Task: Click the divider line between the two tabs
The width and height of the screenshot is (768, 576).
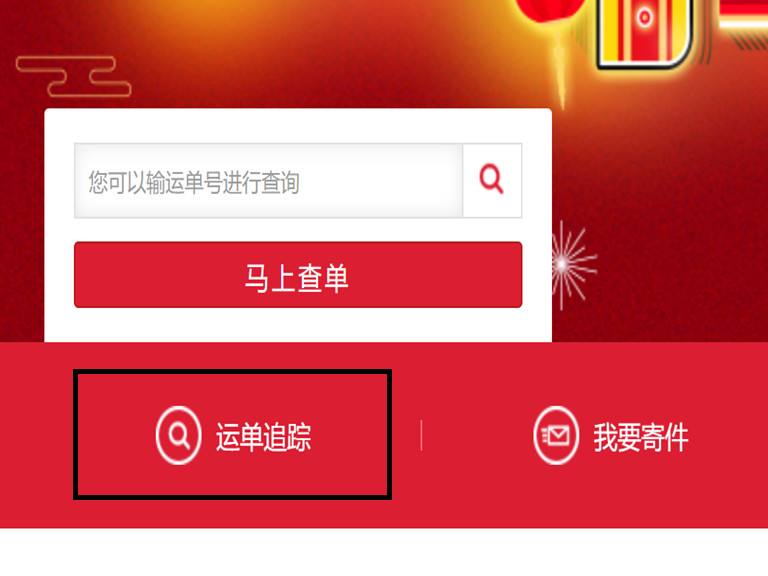Action: [x=421, y=435]
